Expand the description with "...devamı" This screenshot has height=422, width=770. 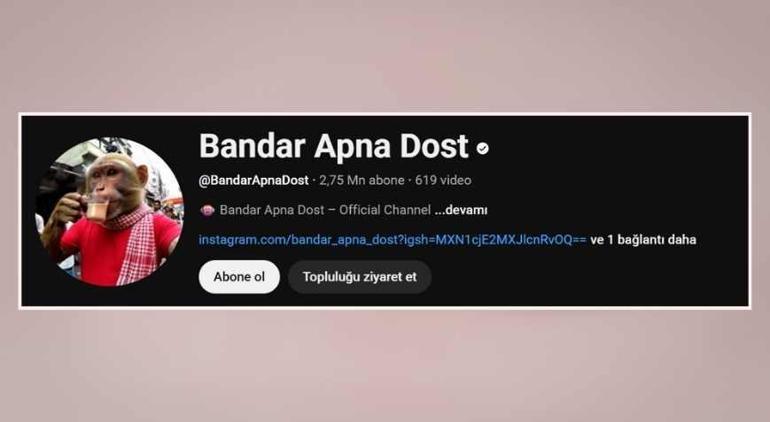[461, 210]
